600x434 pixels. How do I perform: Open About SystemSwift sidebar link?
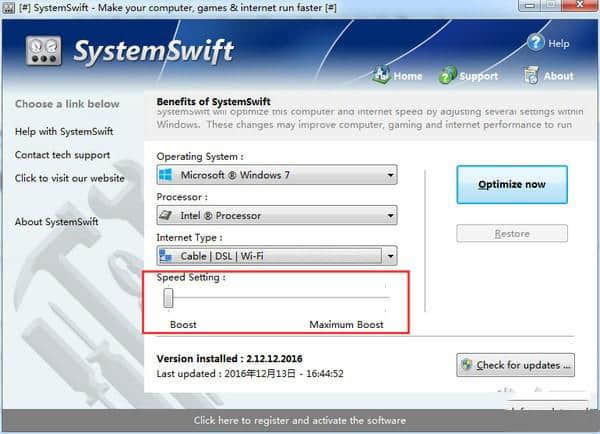click(x=56, y=222)
